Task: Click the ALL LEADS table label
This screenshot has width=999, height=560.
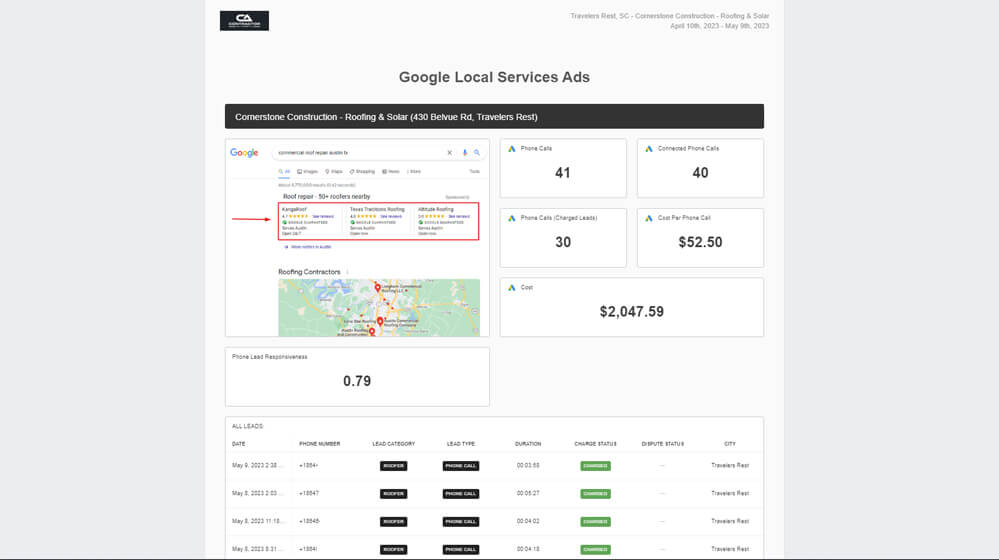Action: coord(248,426)
